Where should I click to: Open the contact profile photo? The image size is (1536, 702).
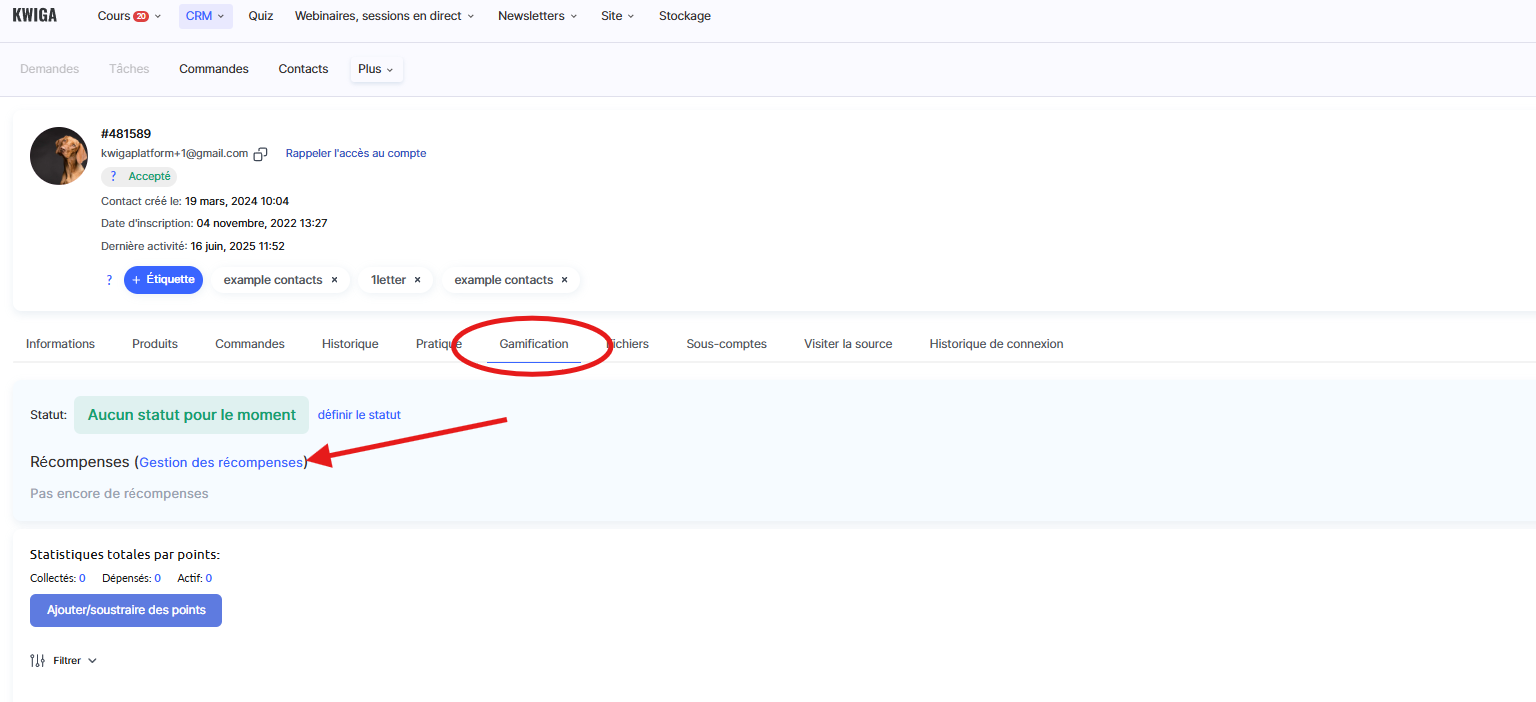click(59, 156)
